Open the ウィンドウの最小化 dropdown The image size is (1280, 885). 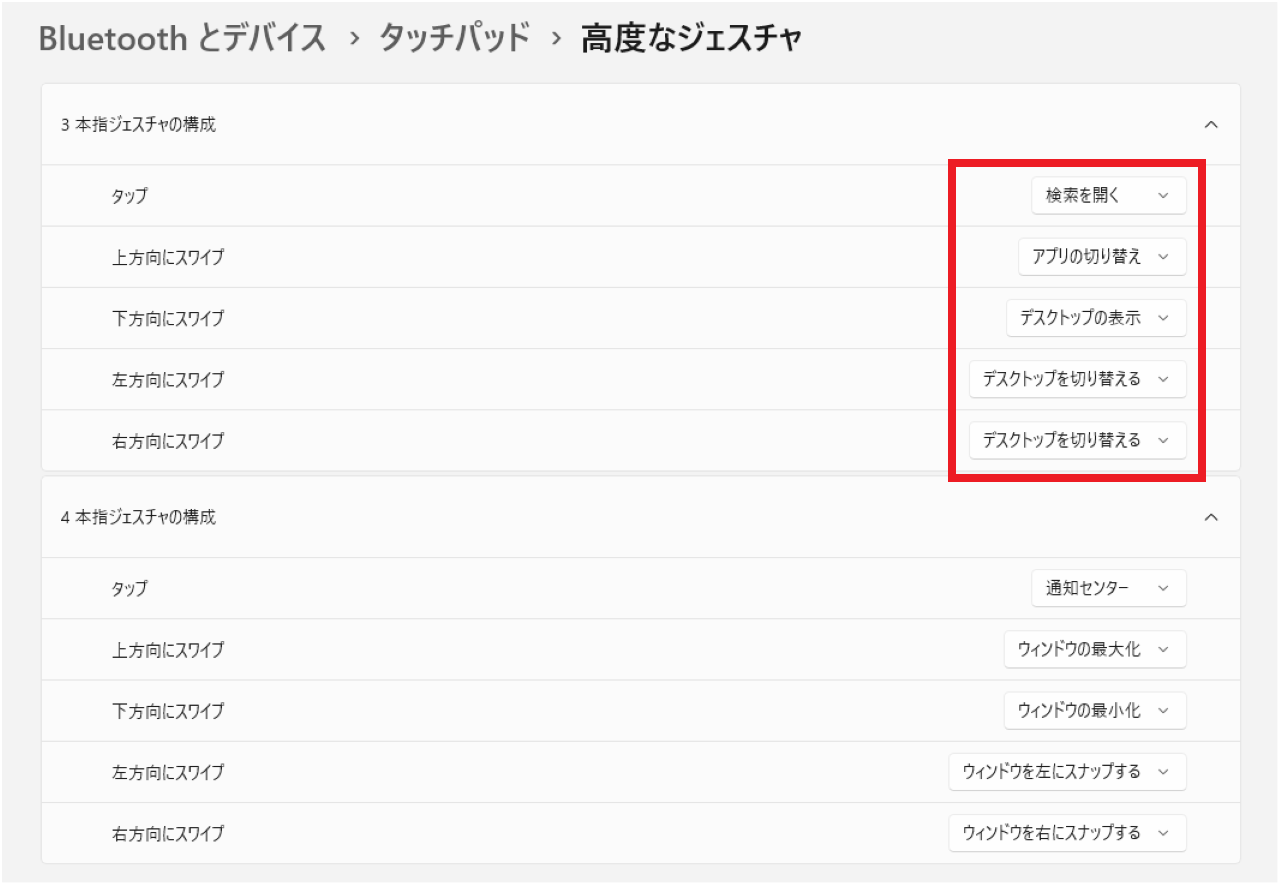pyautogui.click(x=1095, y=711)
